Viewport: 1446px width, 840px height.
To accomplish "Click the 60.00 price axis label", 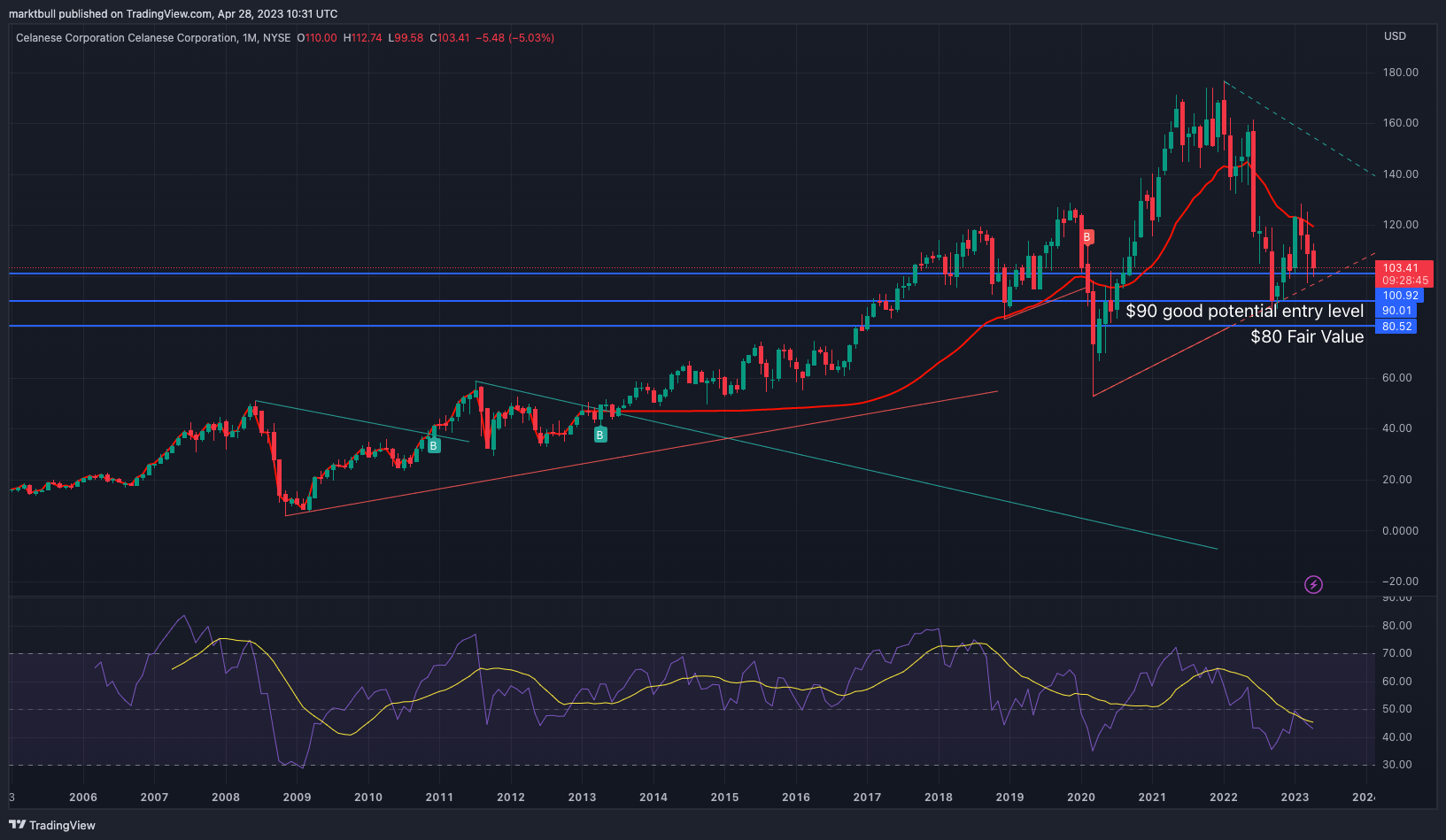I will click(x=1397, y=378).
